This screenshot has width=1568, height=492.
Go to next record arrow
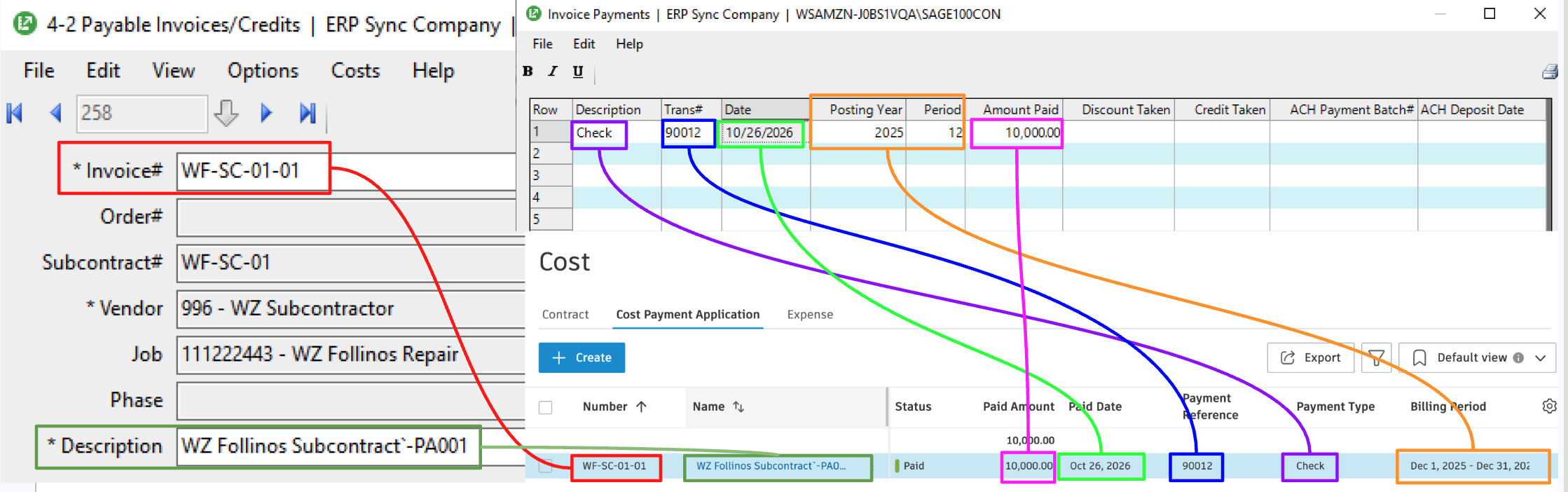[266, 113]
